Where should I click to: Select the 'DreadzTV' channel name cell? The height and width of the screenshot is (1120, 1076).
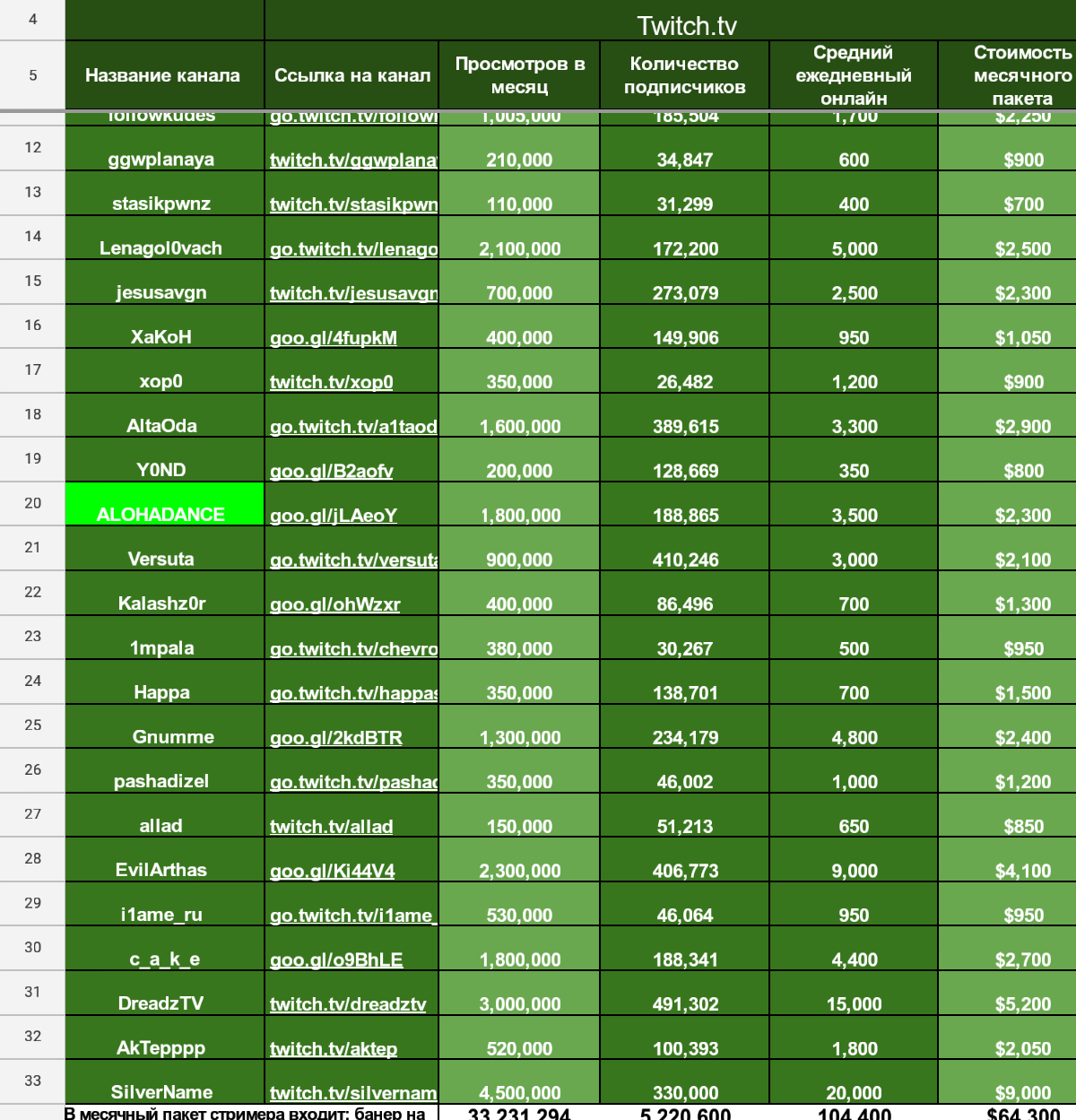(x=165, y=994)
